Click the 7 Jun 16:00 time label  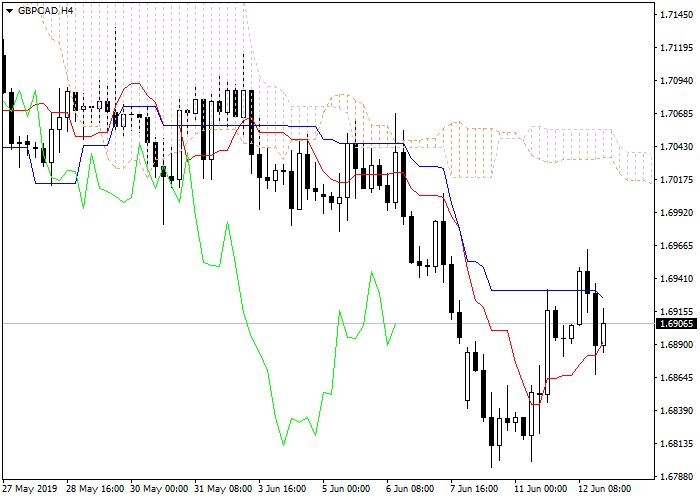click(x=475, y=489)
